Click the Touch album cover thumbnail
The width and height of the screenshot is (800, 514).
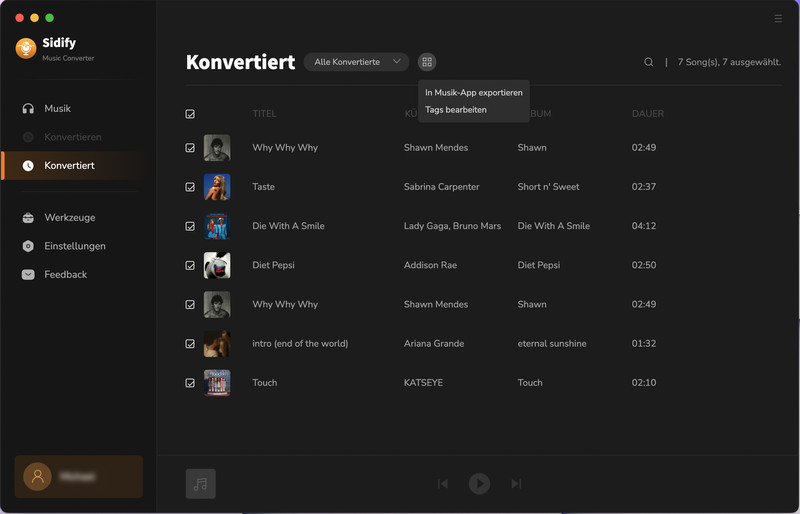(217, 383)
